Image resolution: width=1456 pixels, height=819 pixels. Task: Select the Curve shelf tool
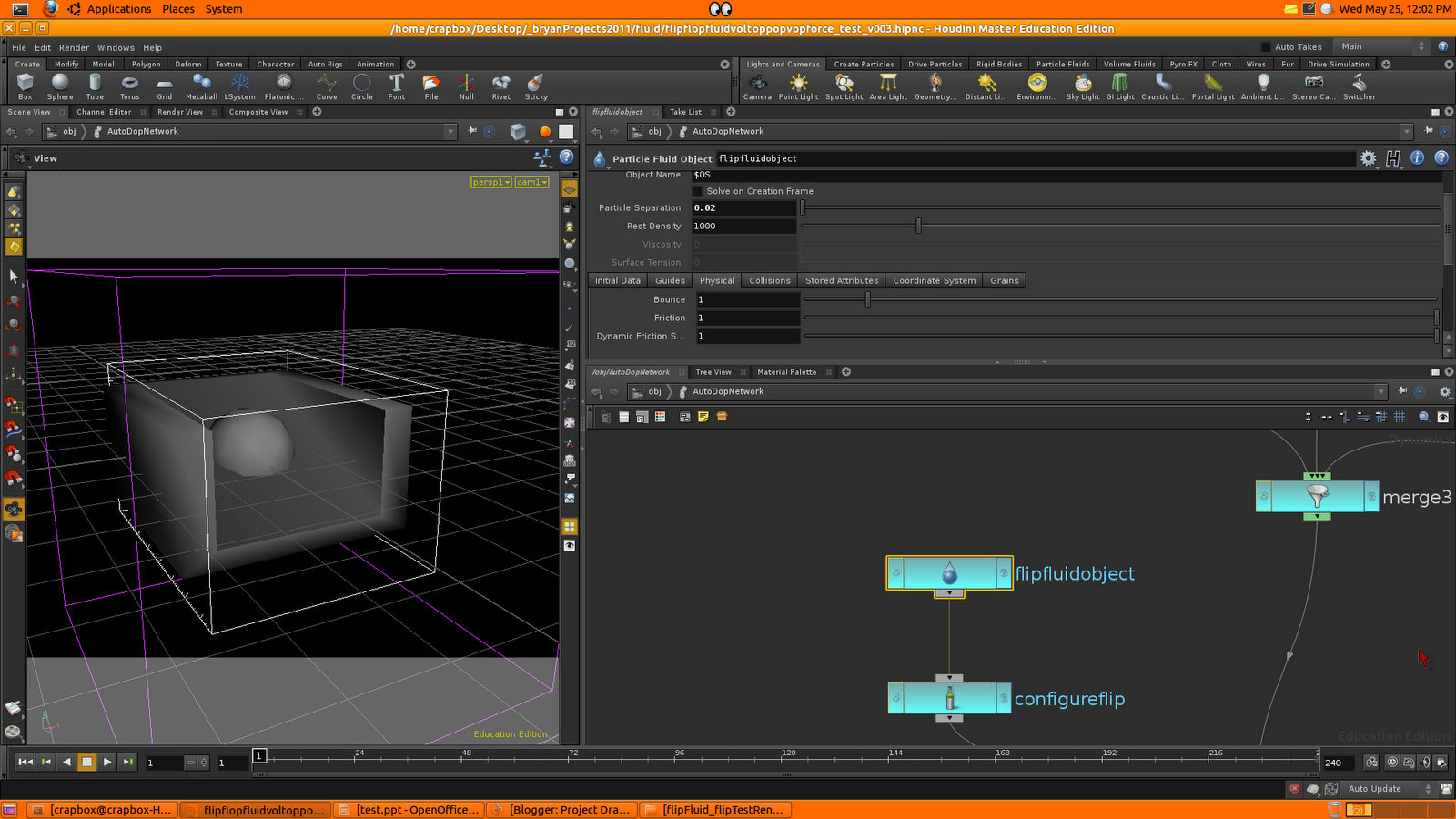(327, 86)
